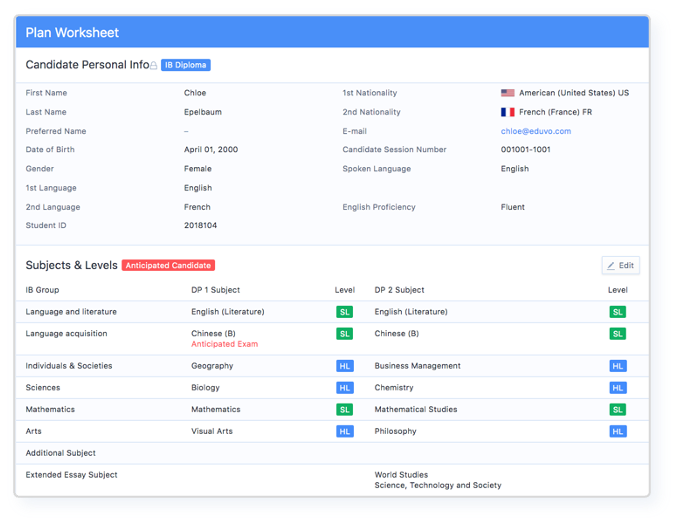This screenshot has height=526, width=678.
Task: Click the HL badge for Biology
Action: [x=345, y=388]
